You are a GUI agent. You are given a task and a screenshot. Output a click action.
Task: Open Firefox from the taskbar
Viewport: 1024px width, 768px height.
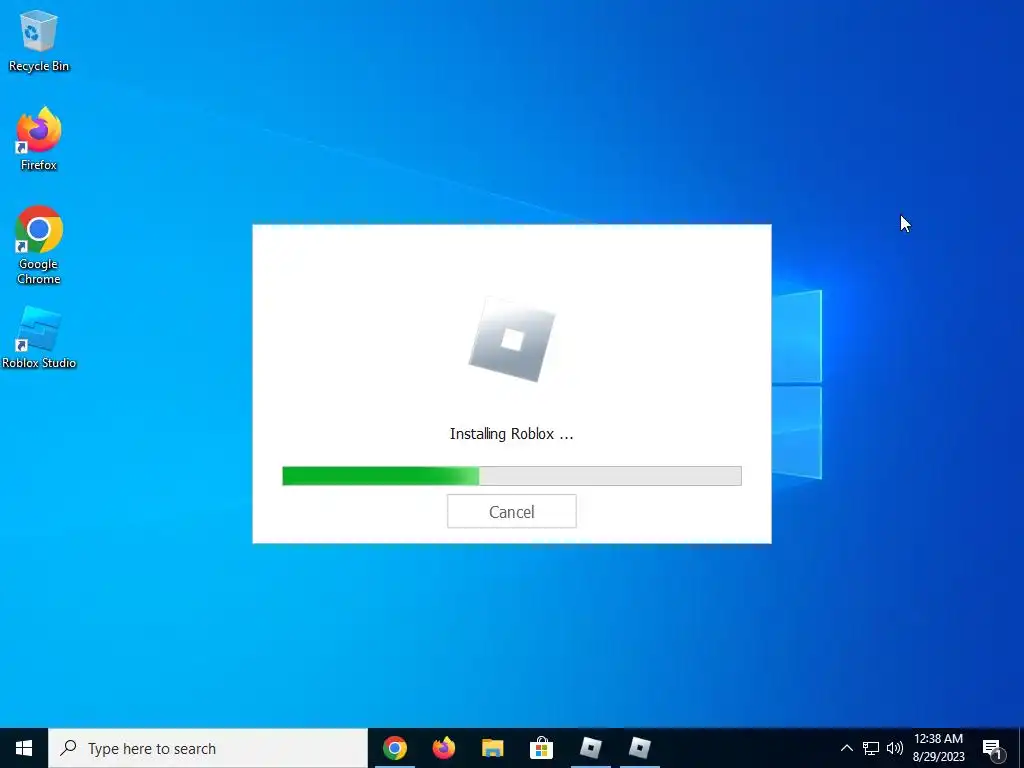pyautogui.click(x=443, y=748)
